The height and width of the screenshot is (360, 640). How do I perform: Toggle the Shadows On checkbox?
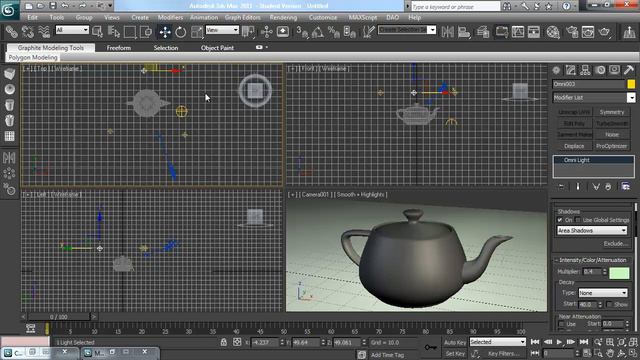(560, 220)
